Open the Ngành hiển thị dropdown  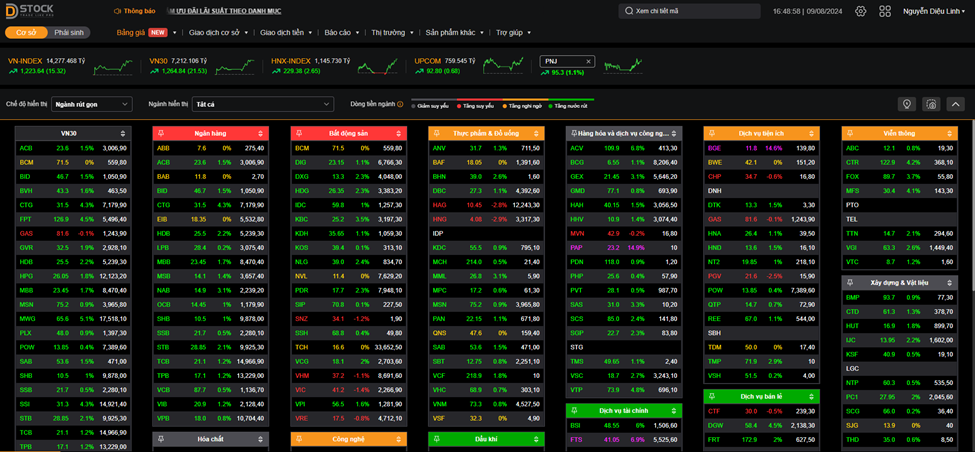263,104
